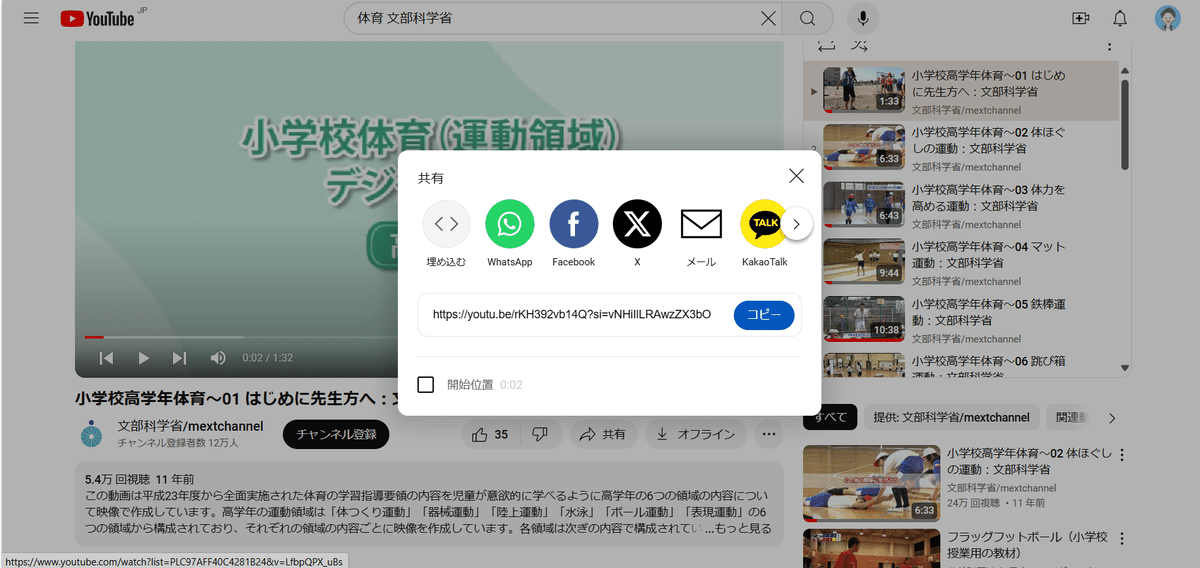
Task: Open the create video icon
Action: 1080,18
